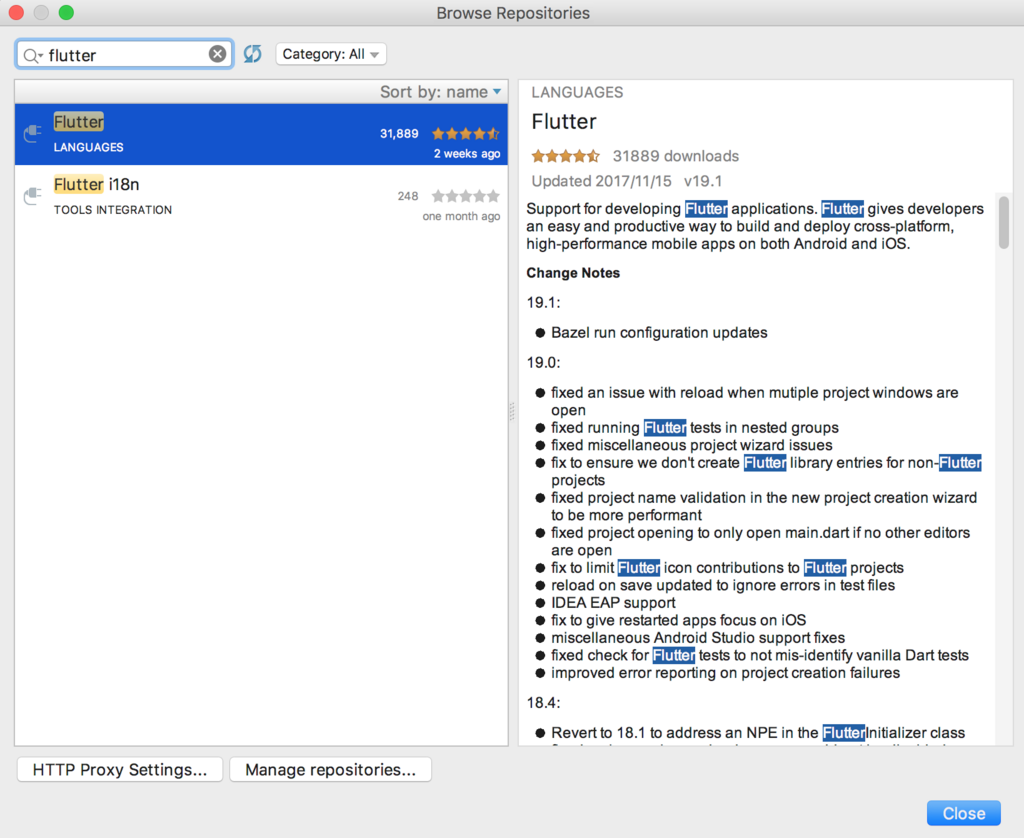Click the splitter handle between panels
The image size is (1024, 838).
[512, 411]
